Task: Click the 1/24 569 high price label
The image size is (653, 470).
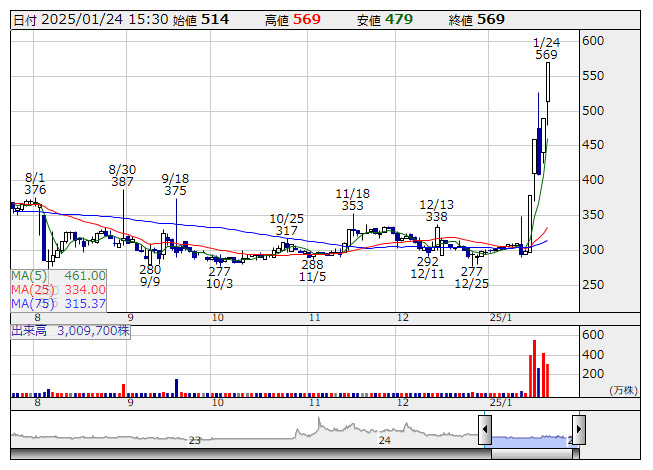Action: click(x=546, y=49)
